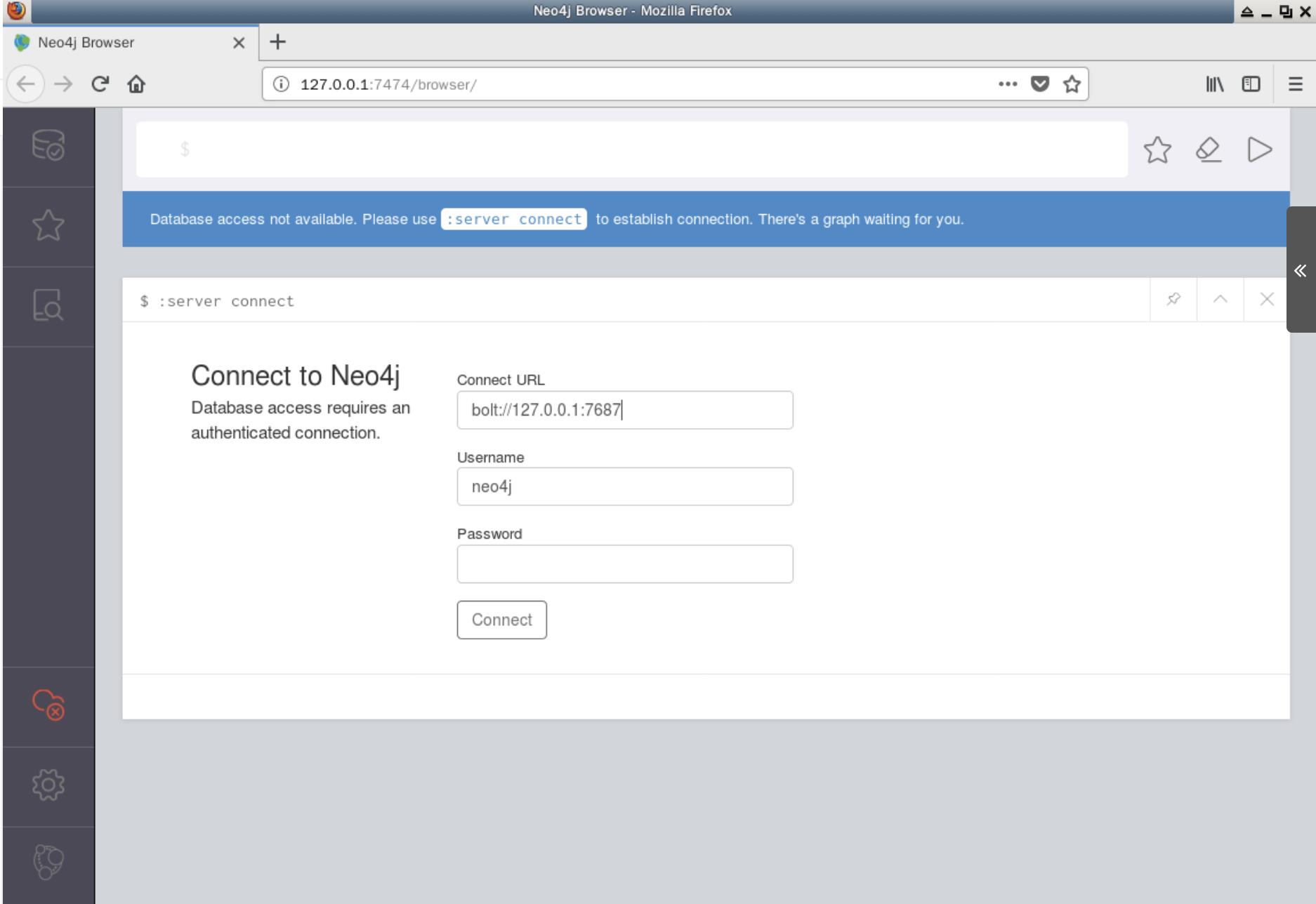Screen dimensions: 1316x904
Task: Toggle Firefox sidebars icon
Action: click(x=1251, y=84)
